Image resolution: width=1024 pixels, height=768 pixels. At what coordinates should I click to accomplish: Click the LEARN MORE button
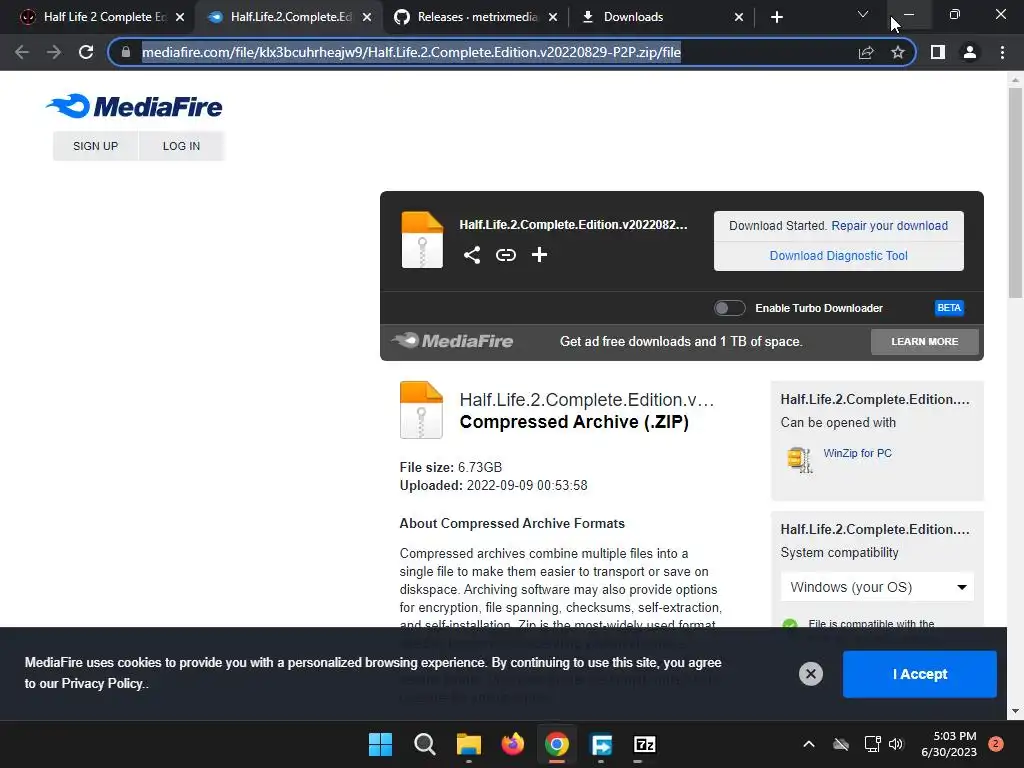925,342
